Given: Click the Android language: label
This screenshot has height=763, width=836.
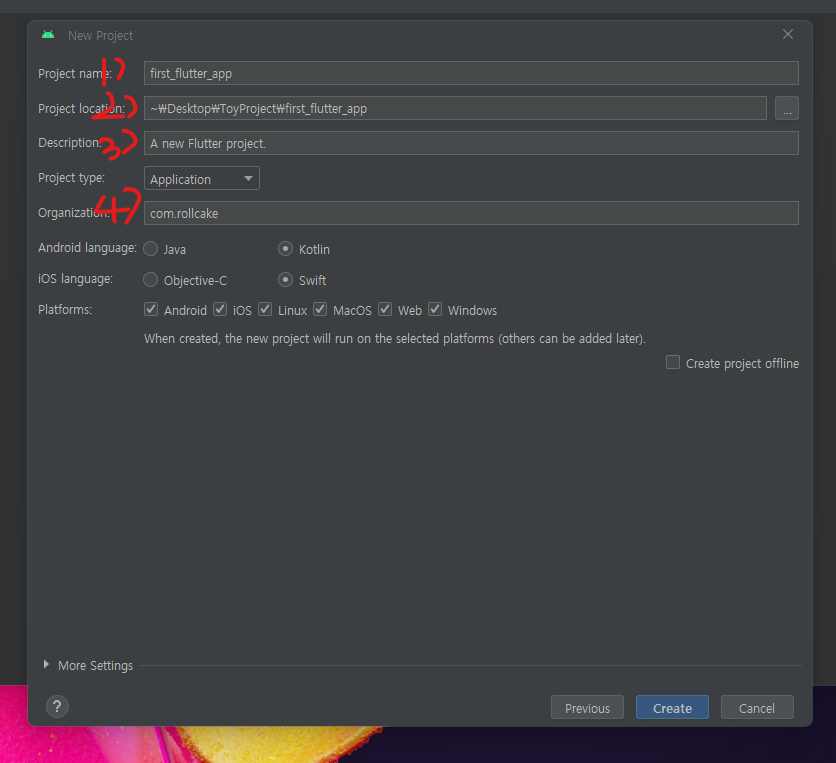Looking at the screenshot, I should [x=87, y=248].
